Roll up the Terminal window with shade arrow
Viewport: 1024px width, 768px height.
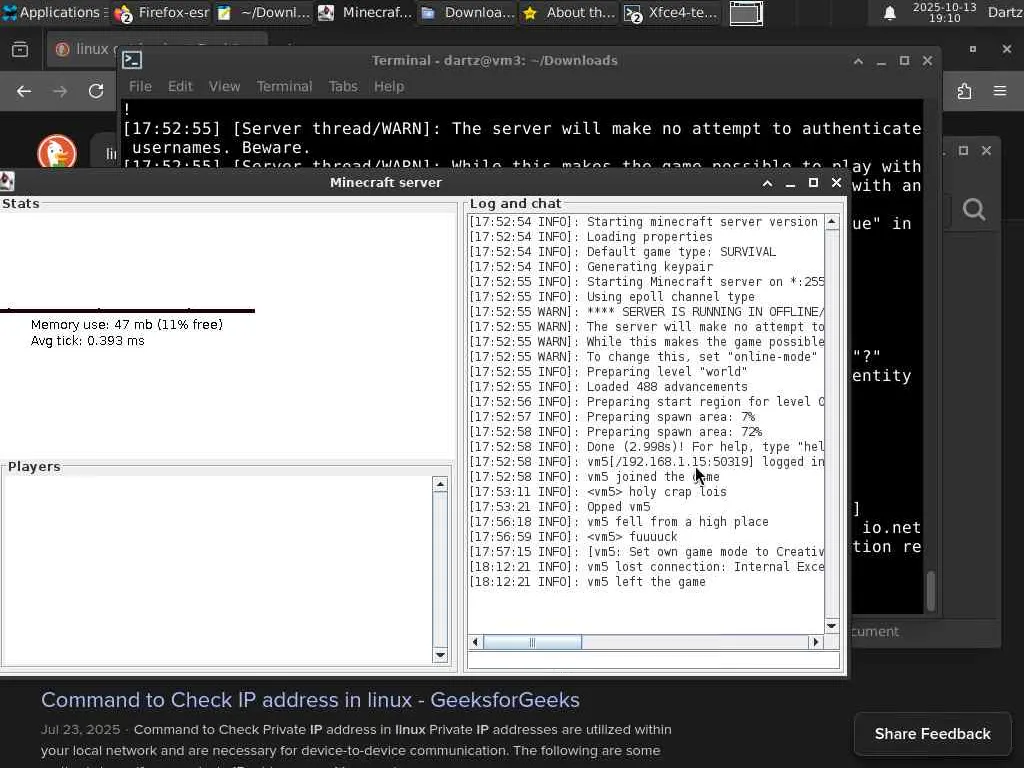pos(858,61)
